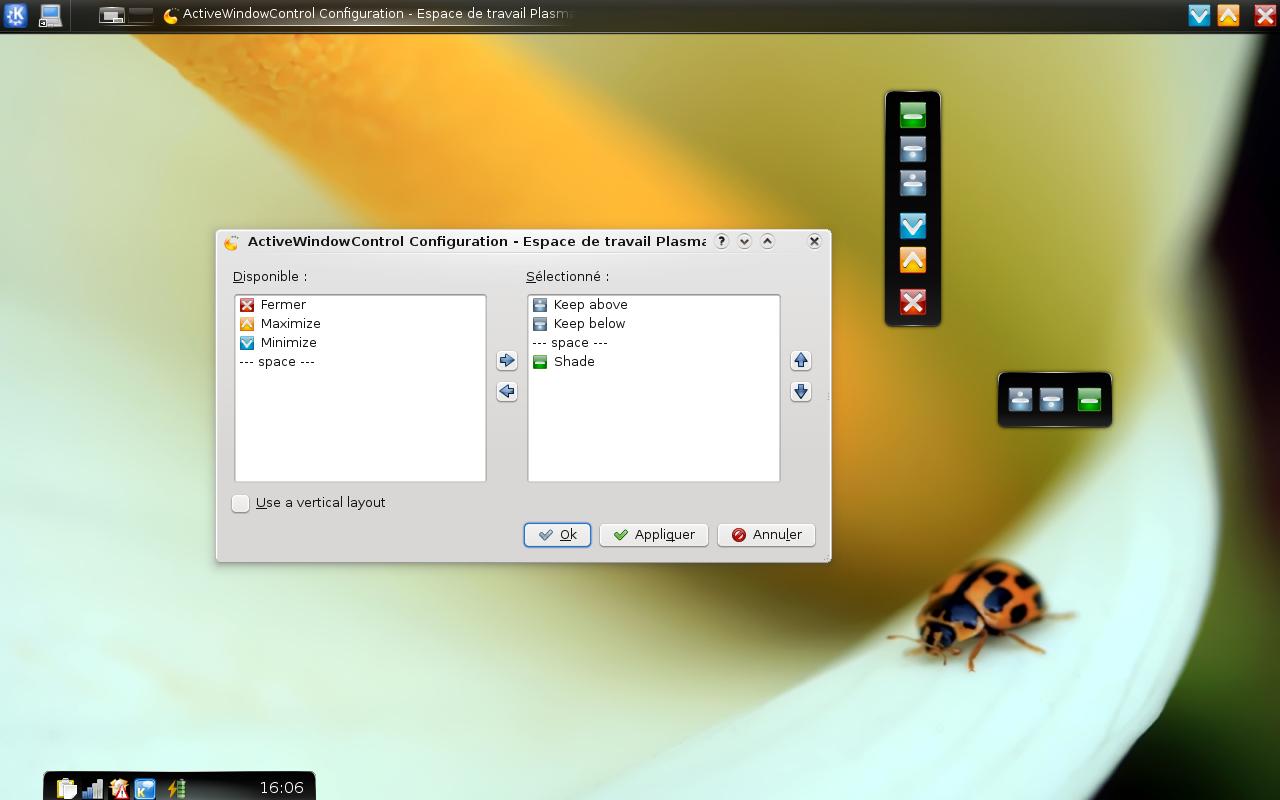Open the package update warning tray icon
The image size is (1280, 800).
(x=120, y=788)
